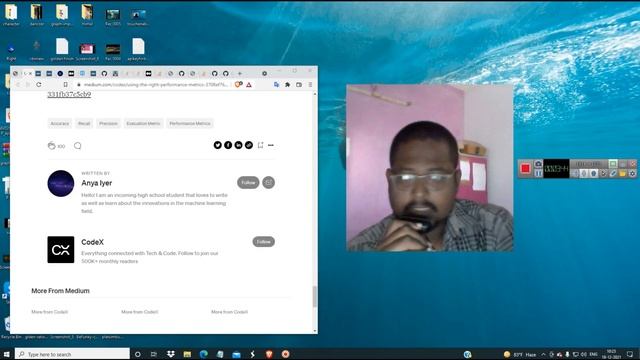Image resolution: width=640 pixels, height=360 pixels.
Task: Open a new browser tab
Action: (240, 73)
